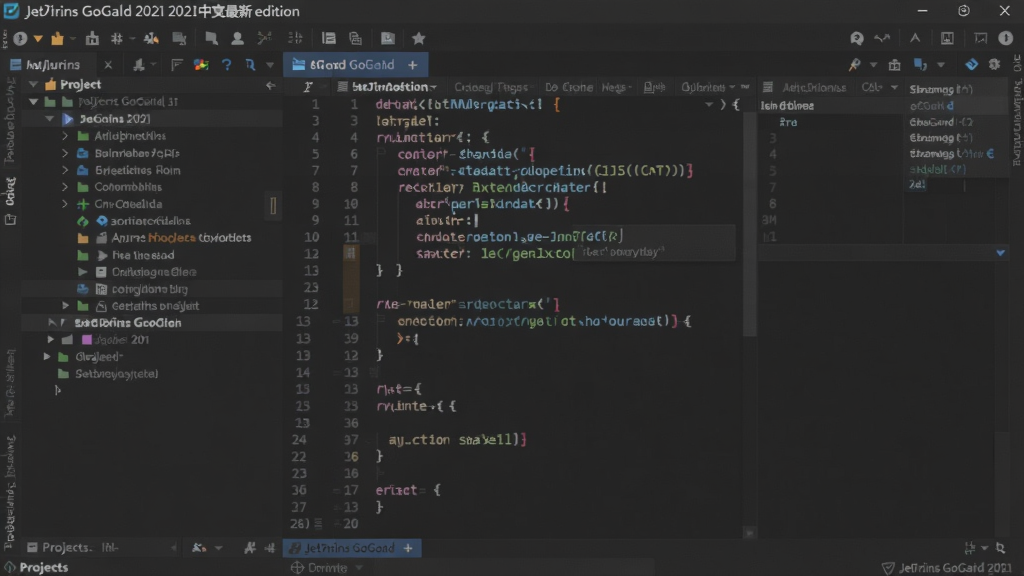
Task: Select the Fiea tiie ssad tree item
Action: click(x=143, y=255)
